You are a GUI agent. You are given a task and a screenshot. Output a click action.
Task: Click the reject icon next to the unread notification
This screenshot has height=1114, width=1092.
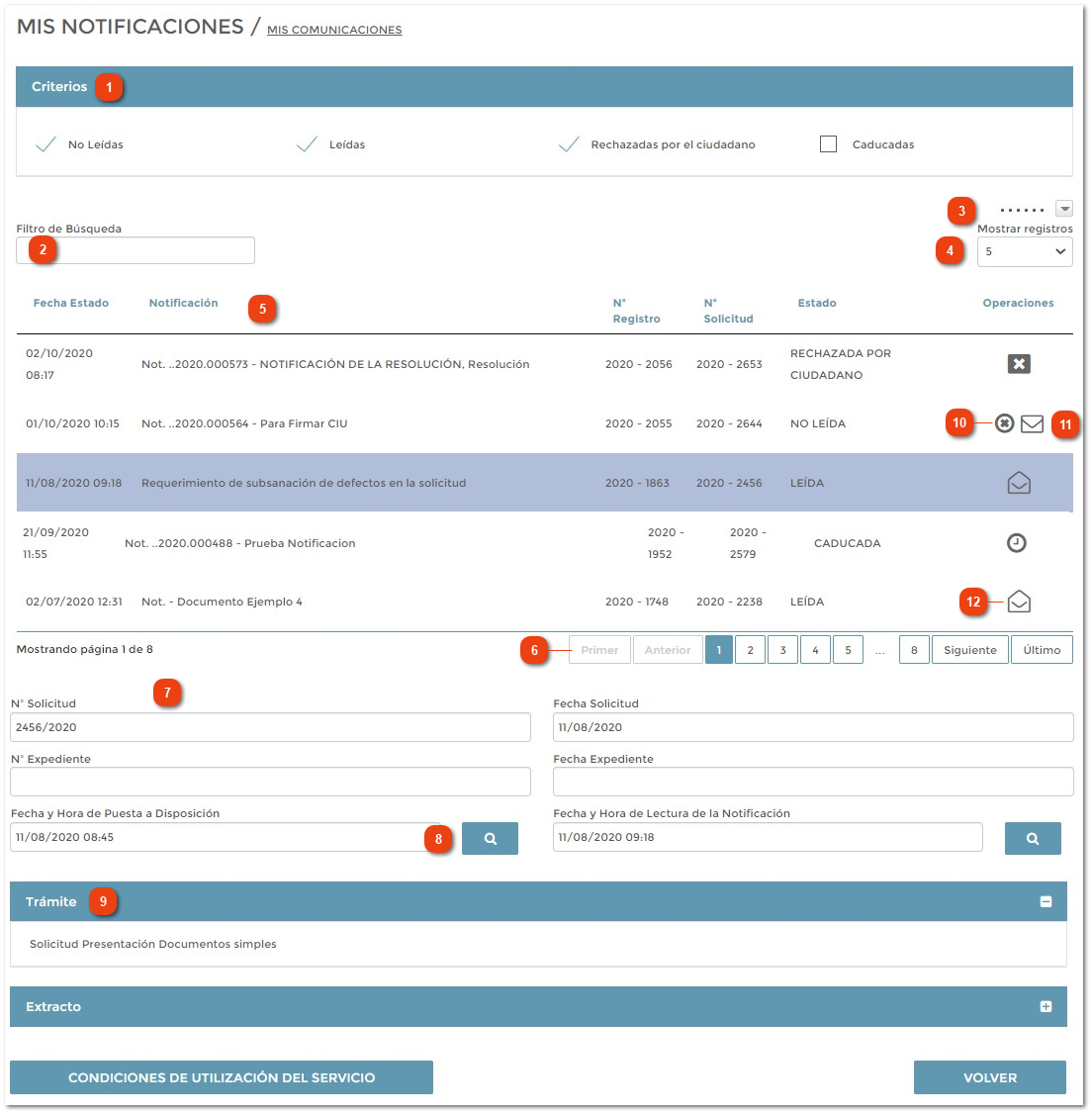tap(1003, 423)
